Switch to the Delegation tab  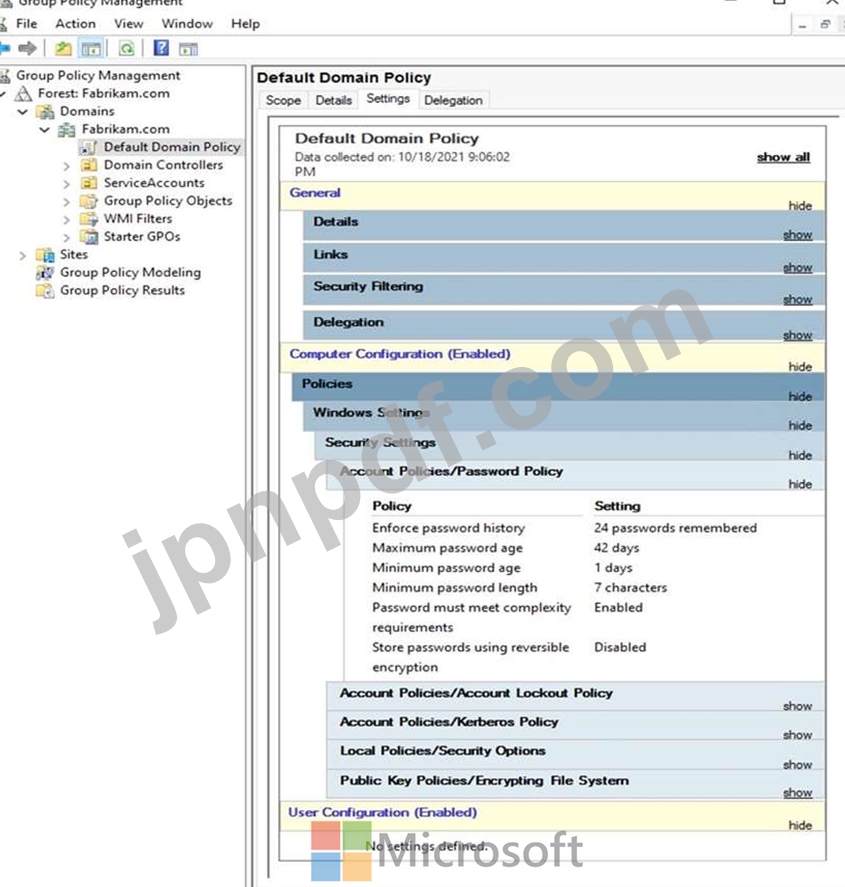point(454,100)
